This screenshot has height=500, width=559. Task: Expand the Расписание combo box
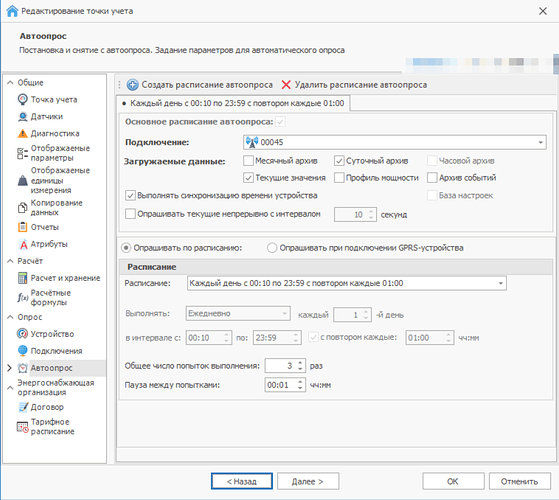pos(347,283)
